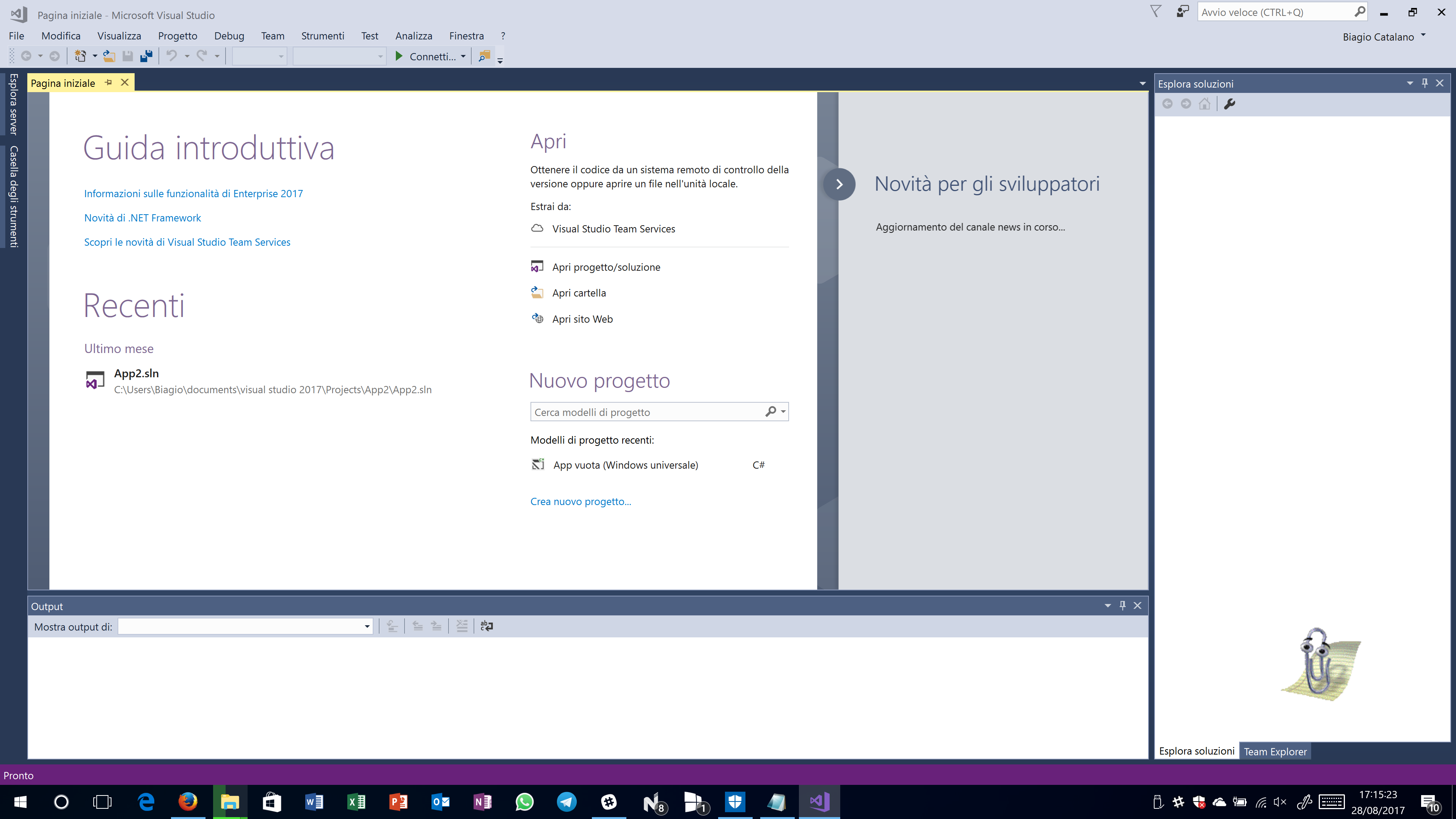Pin the Pagina iniziale tab
This screenshot has height=819, width=1456.
point(108,83)
